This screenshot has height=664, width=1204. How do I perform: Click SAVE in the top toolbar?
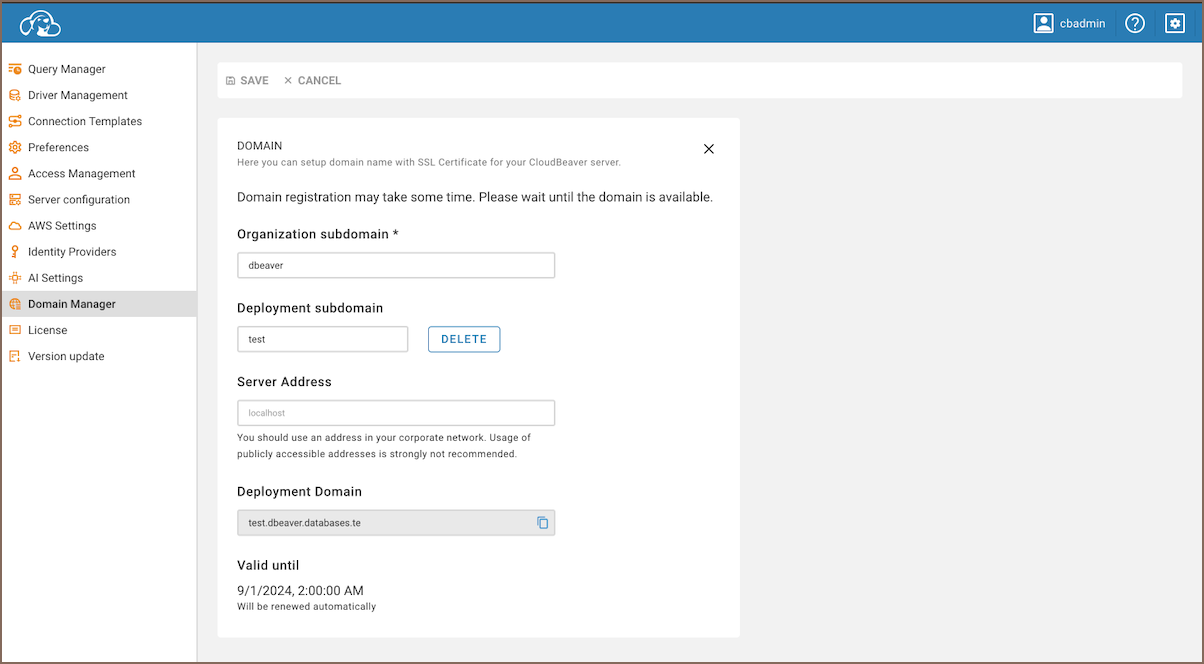[x=247, y=80]
